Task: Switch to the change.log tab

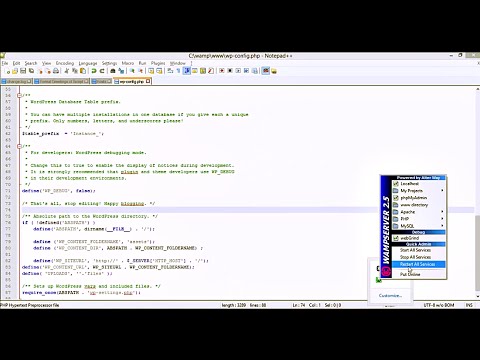Action: coord(16,81)
